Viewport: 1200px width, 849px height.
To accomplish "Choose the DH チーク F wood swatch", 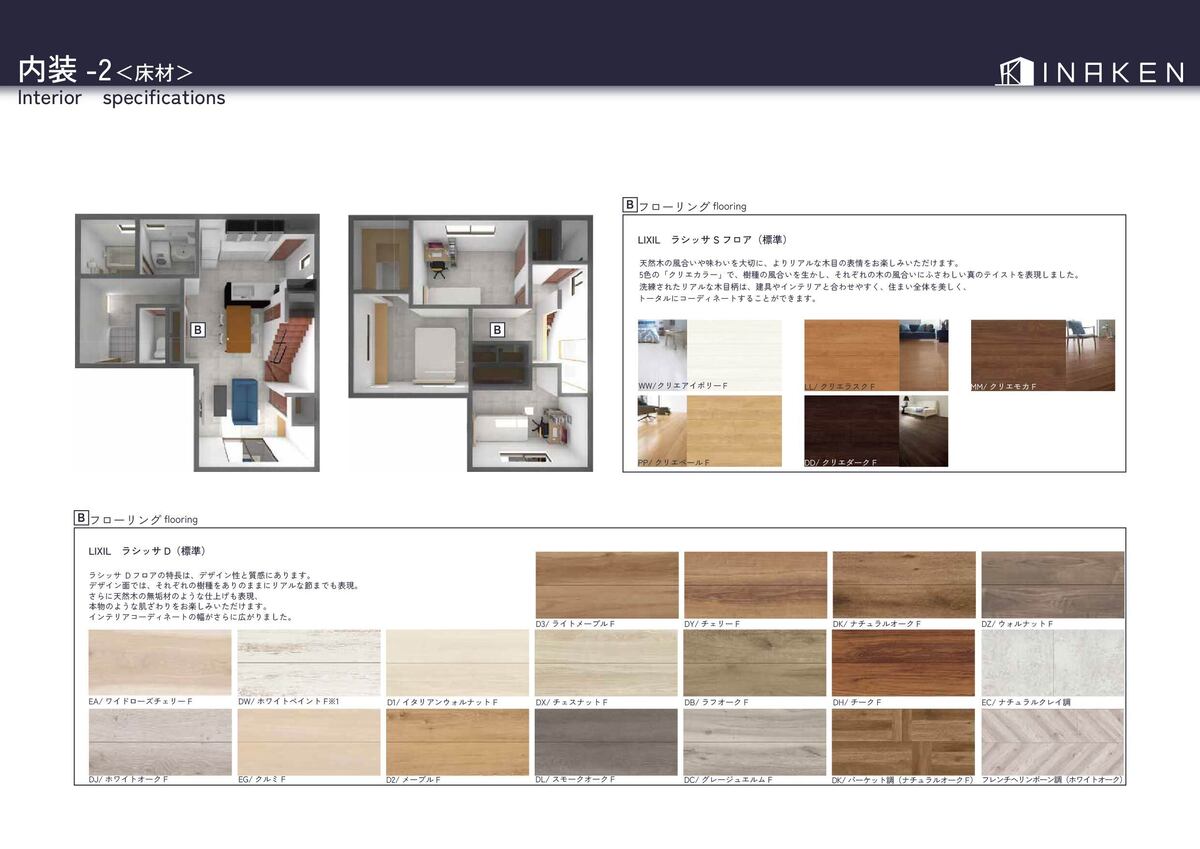I will (903, 662).
